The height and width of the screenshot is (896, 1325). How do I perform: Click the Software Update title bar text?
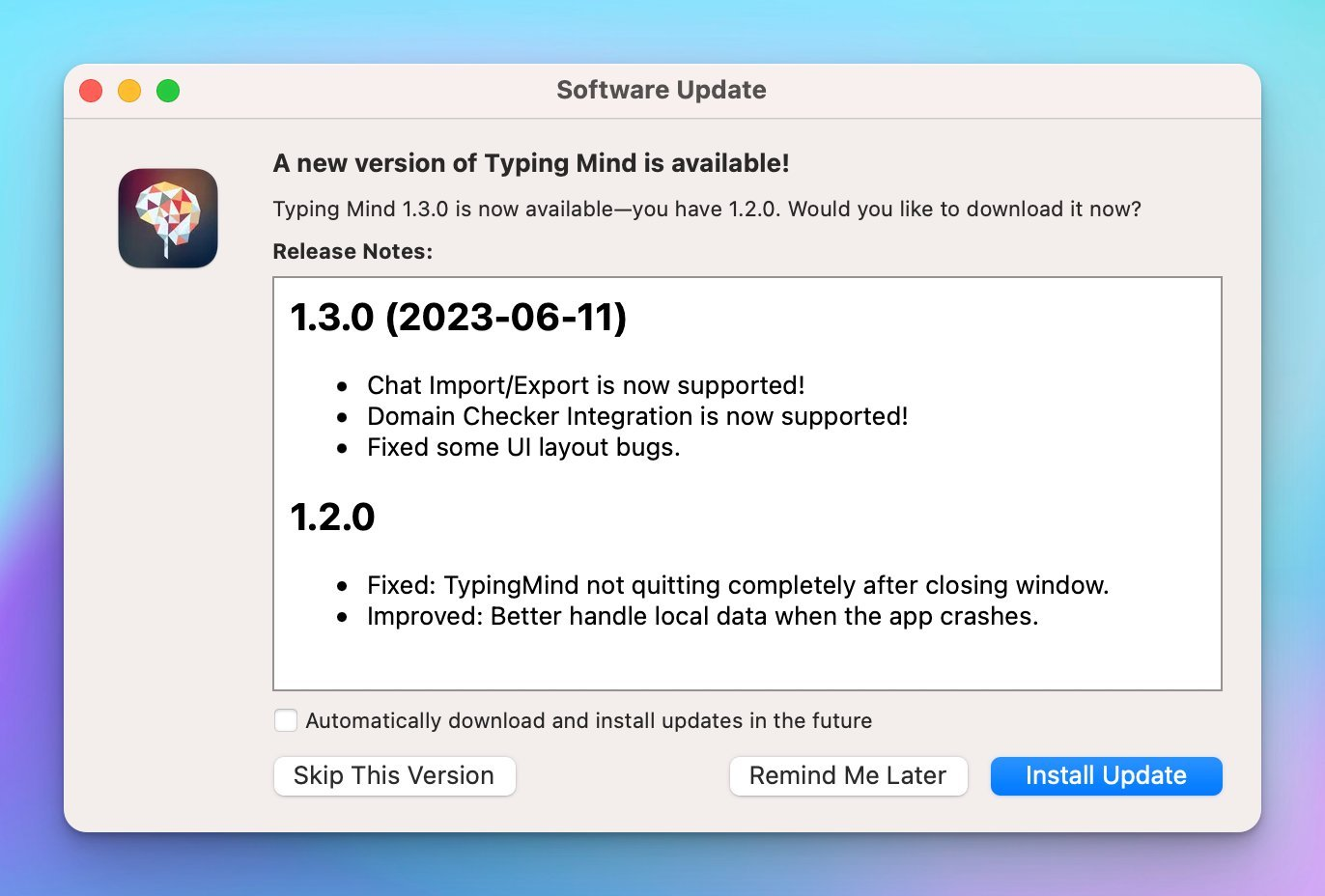pyautogui.click(x=662, y=90)
